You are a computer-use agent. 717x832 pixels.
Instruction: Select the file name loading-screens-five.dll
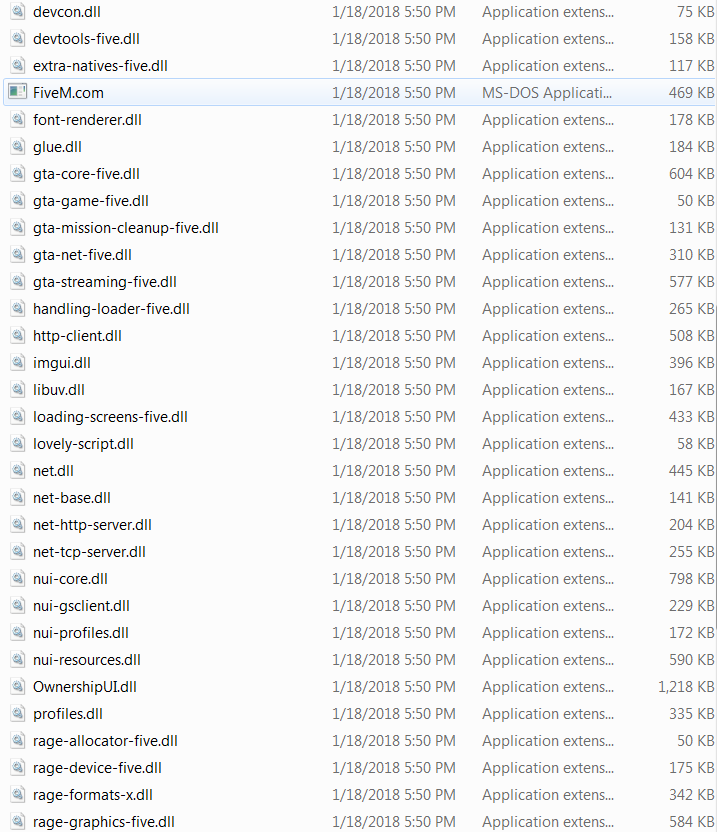pos(110,417)
